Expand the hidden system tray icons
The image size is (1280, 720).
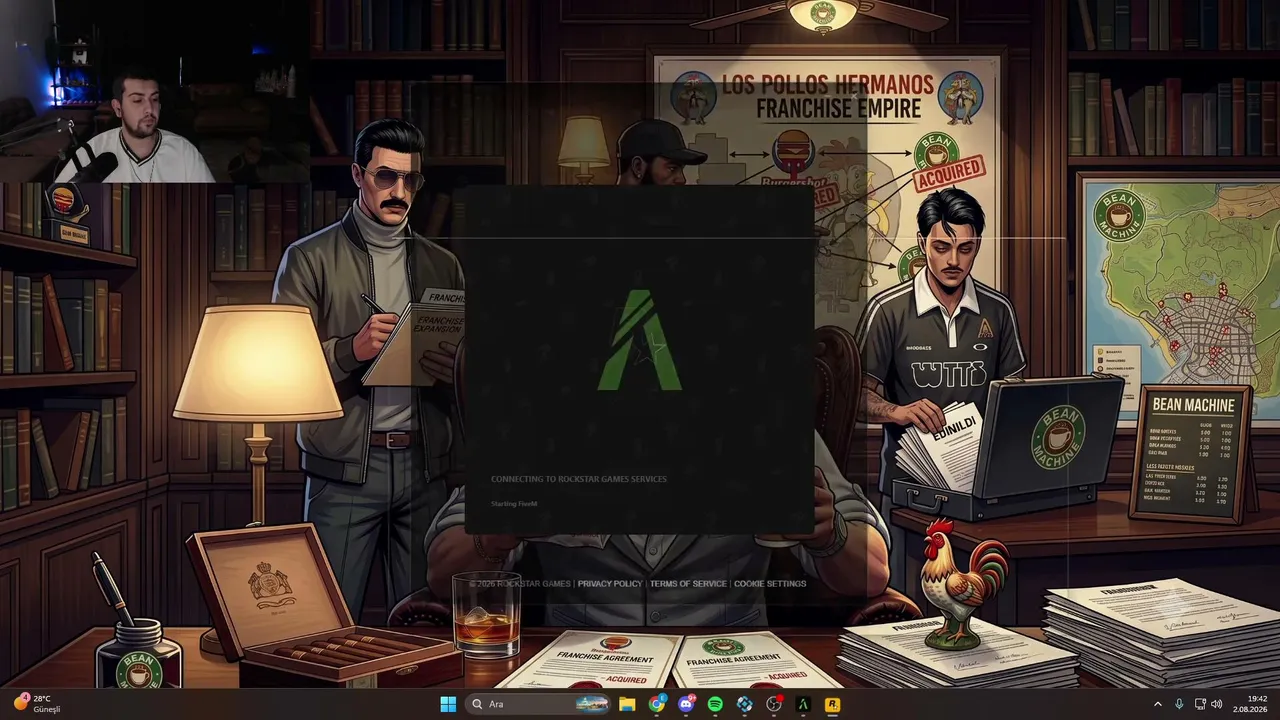click(x=1158, y=704)
